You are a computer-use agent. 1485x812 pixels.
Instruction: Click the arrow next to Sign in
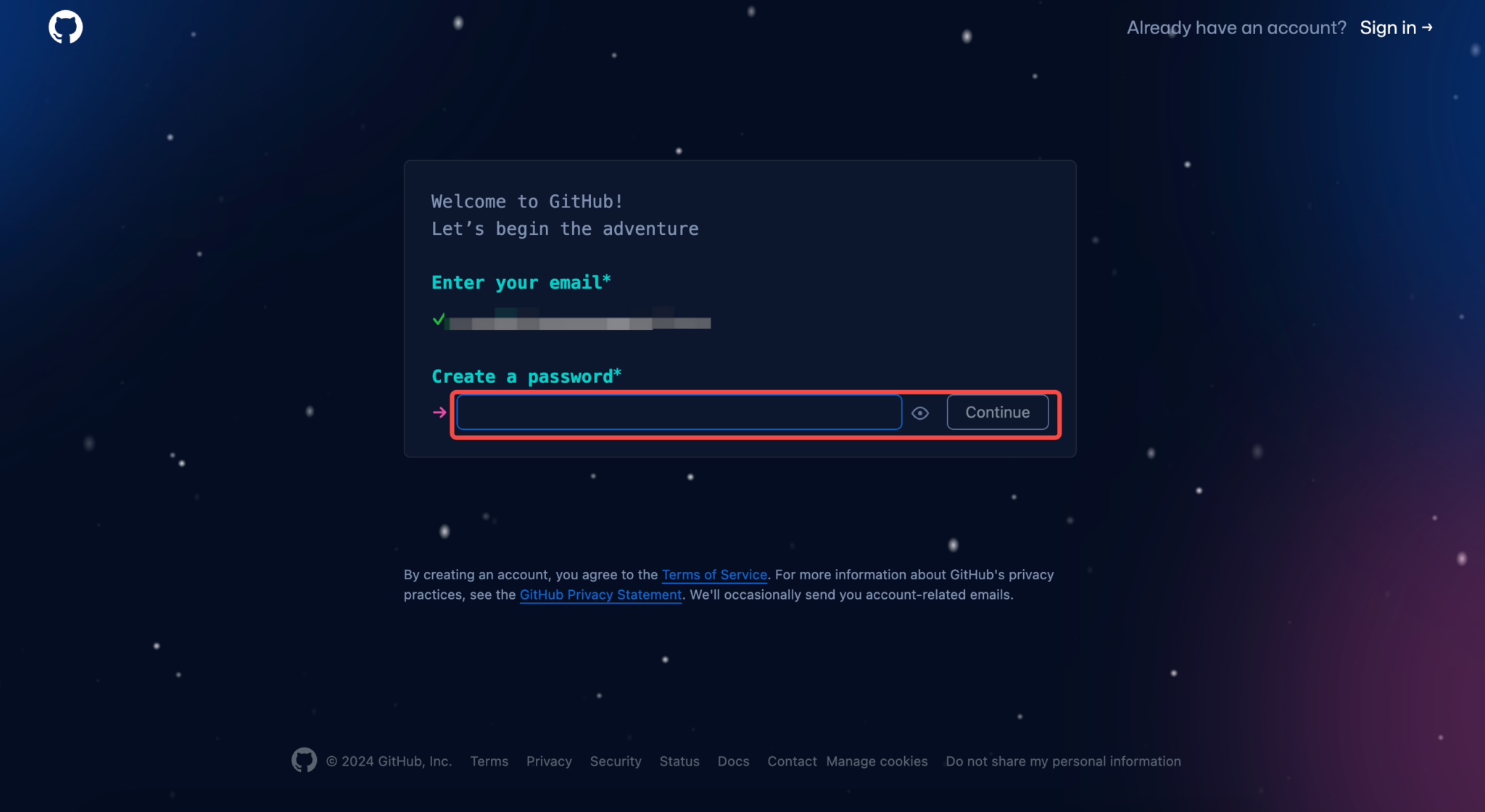tap(1427, 28)
